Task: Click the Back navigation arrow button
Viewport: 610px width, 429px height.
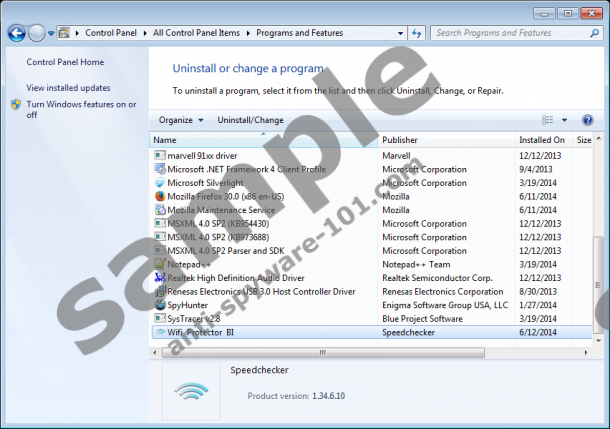Action: tap(16, 33)
